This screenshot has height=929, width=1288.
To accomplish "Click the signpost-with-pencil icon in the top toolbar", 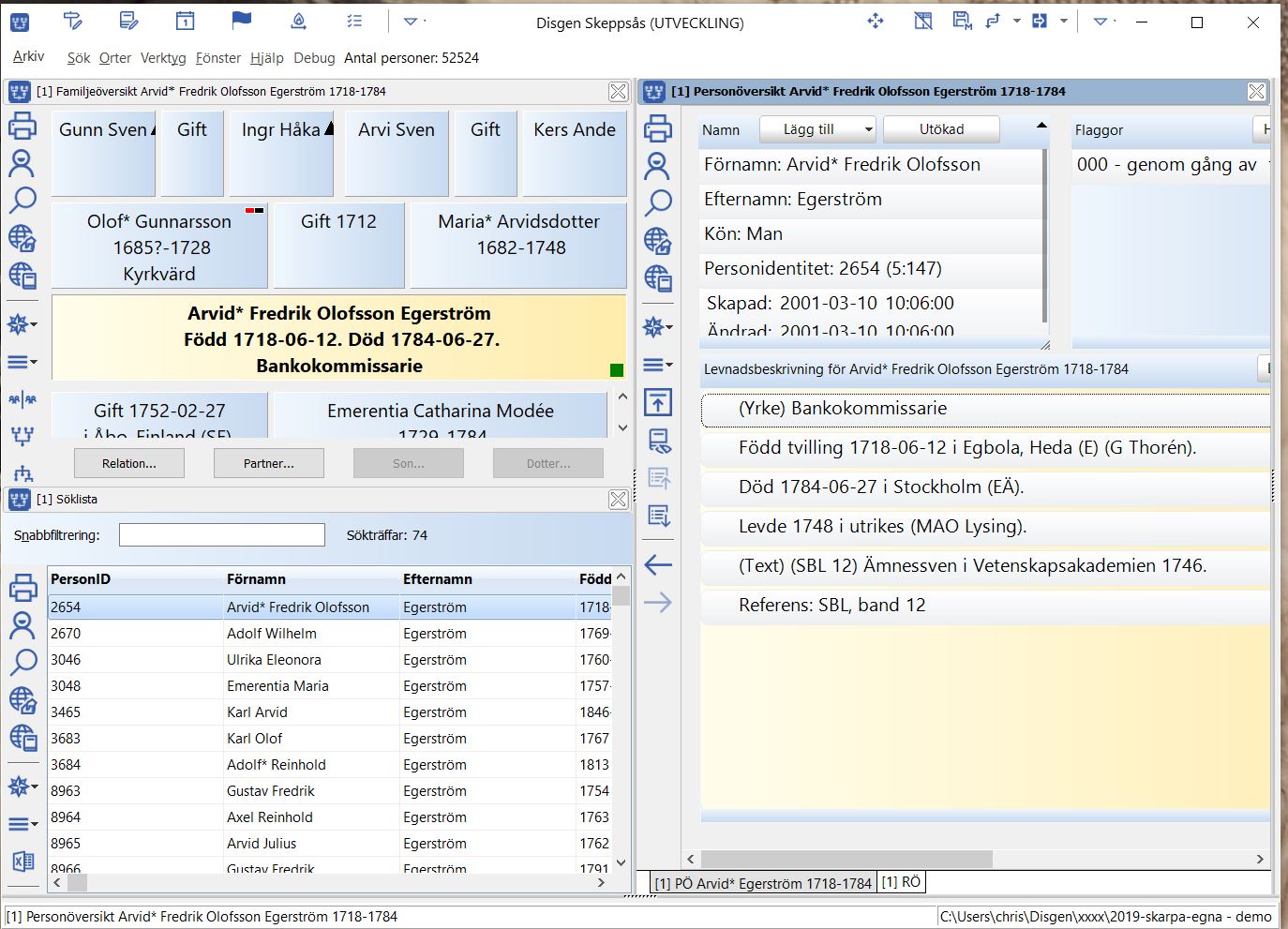I will tap(72, 21).
